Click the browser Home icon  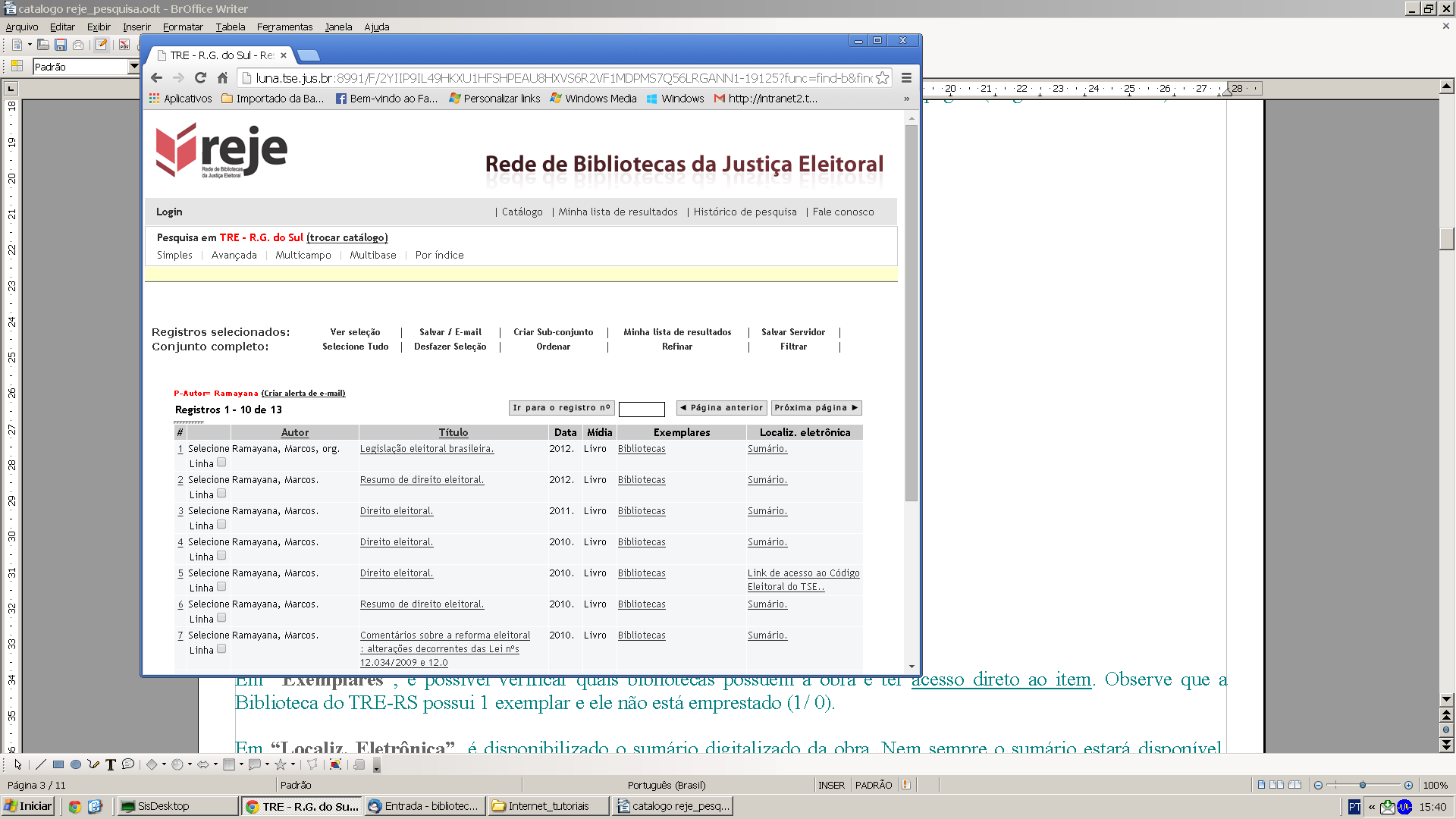[x=222, y=77]
